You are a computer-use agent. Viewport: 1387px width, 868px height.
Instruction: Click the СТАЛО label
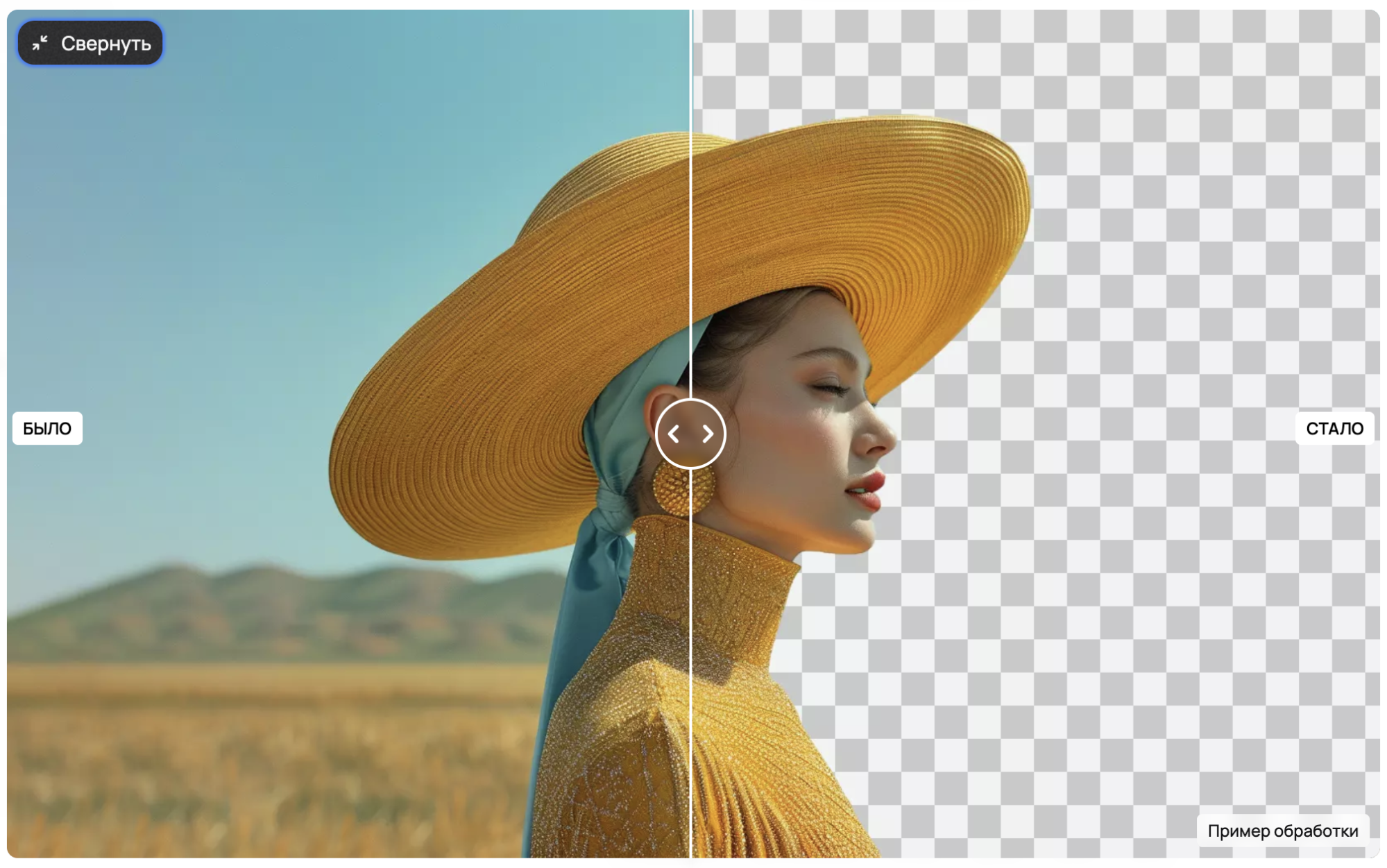click(x=1334, y=428)
